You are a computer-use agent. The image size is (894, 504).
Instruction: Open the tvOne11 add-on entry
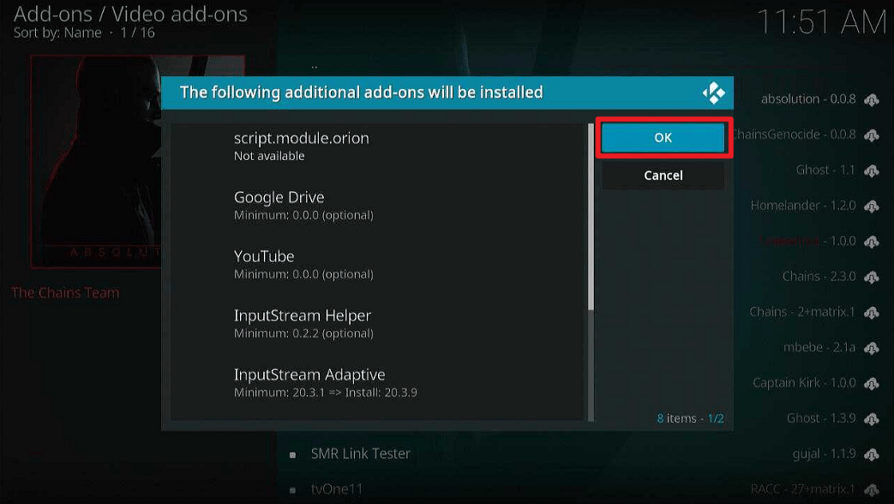(x=336, y=489)
